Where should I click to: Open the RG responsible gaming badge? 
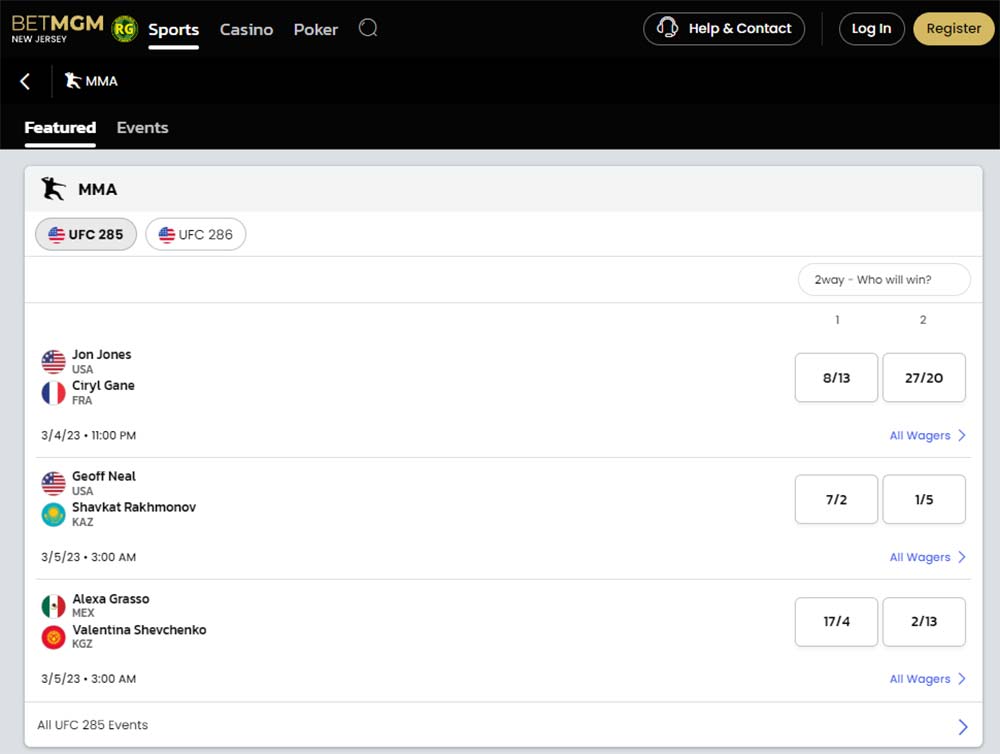[124, 29]
